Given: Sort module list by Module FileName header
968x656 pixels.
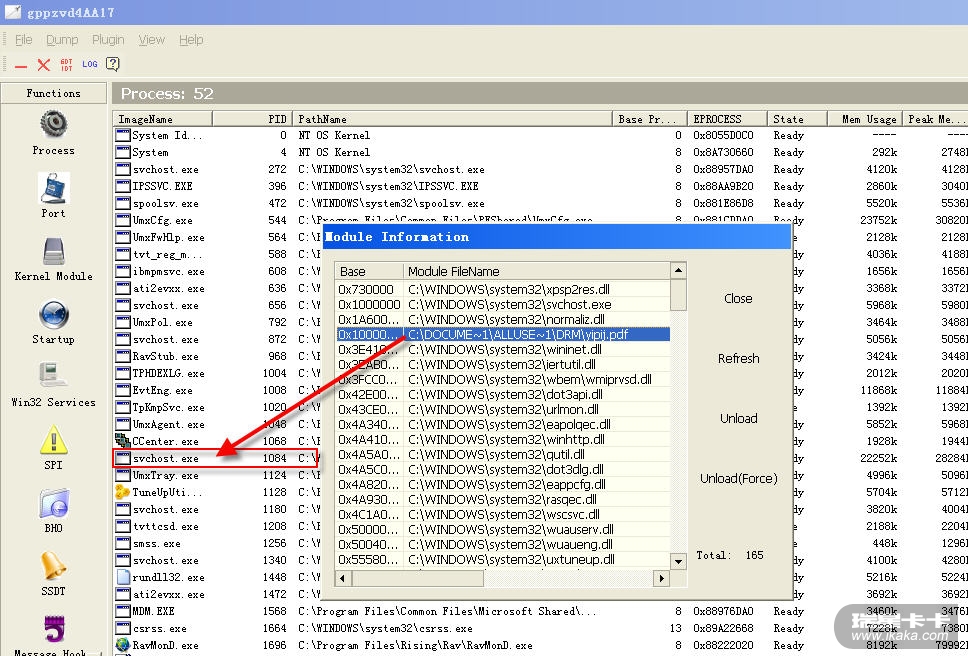Looking at the screenshot, I should click(536, 271).
